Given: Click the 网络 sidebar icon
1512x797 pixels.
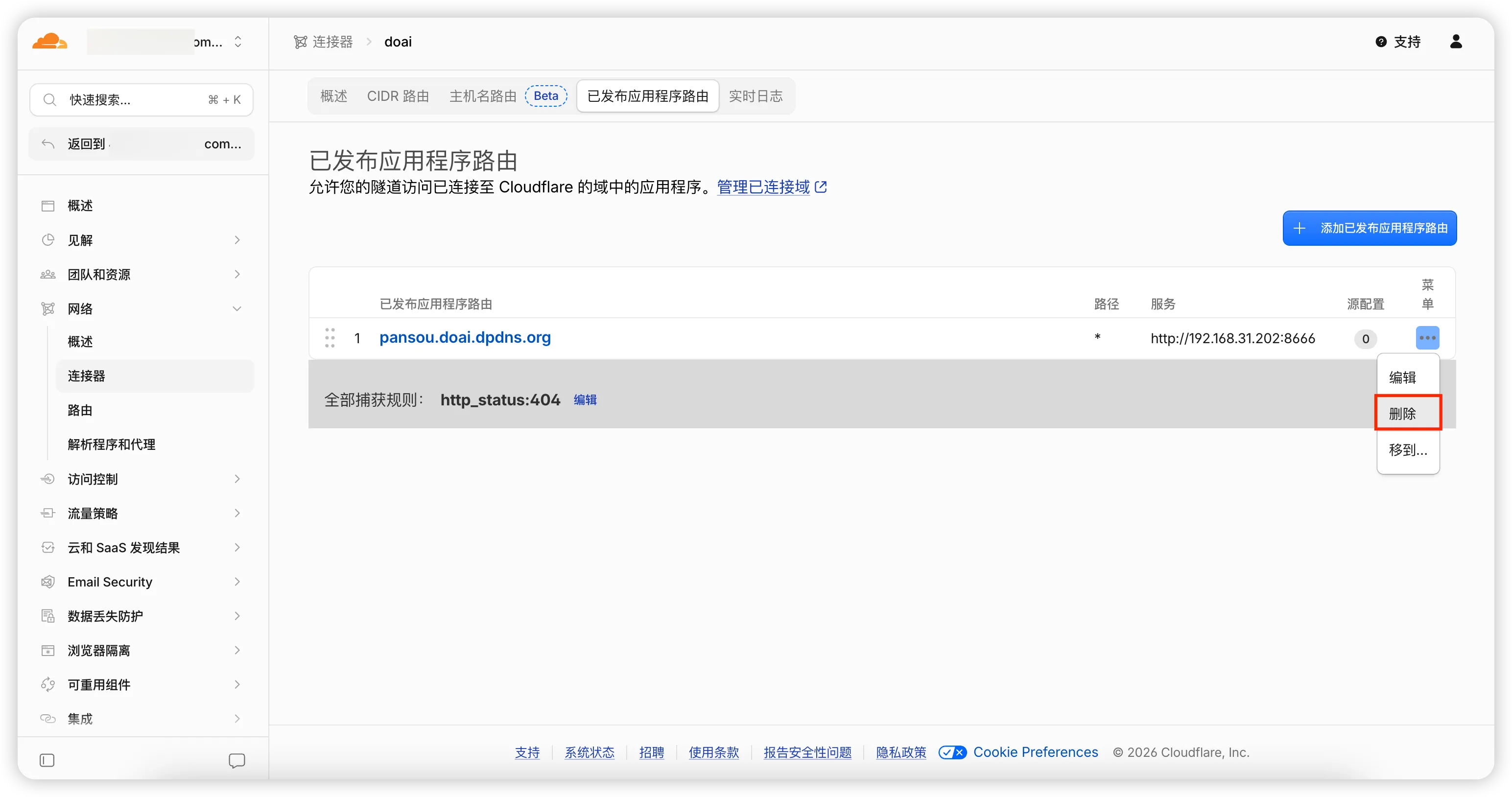Looking at the screenshot, I should click(x=48, y=309).
